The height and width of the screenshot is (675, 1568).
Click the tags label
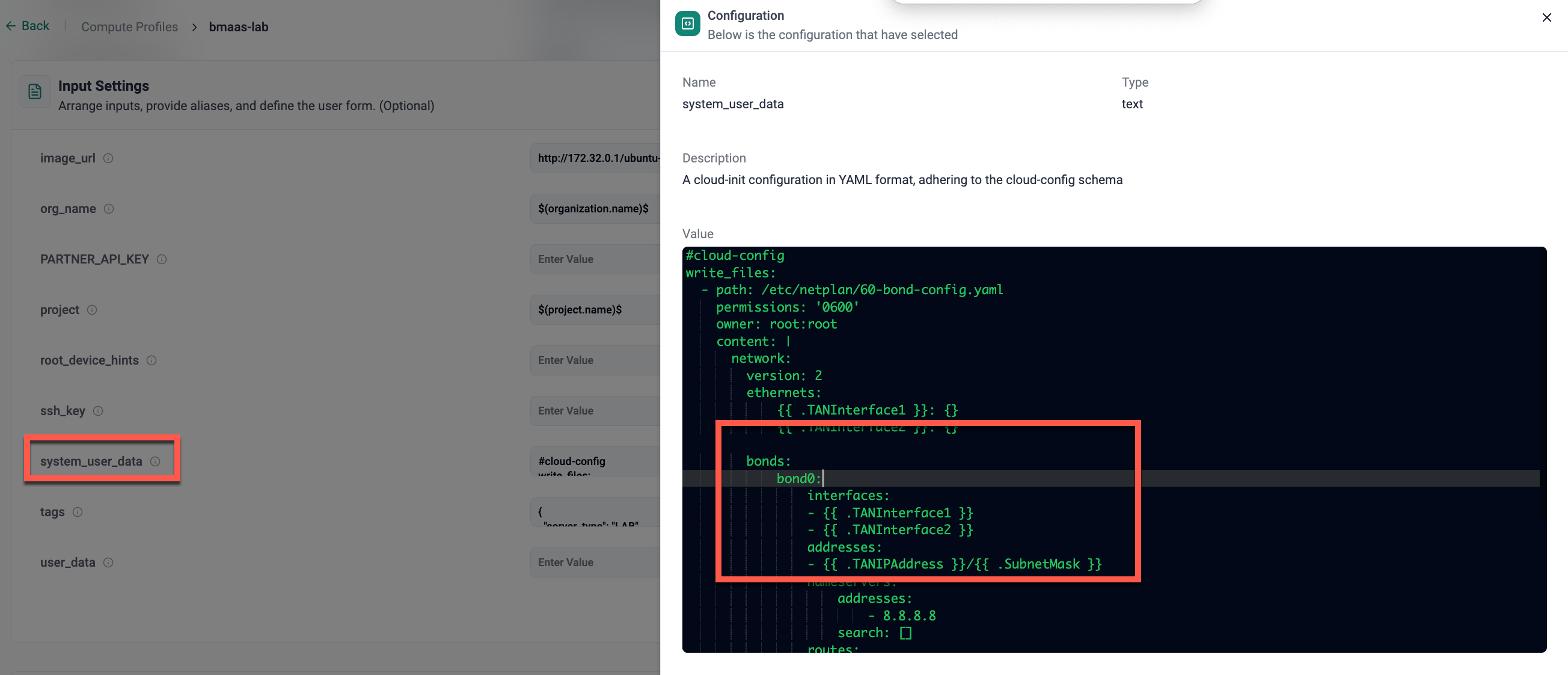[x=52, y=513]
